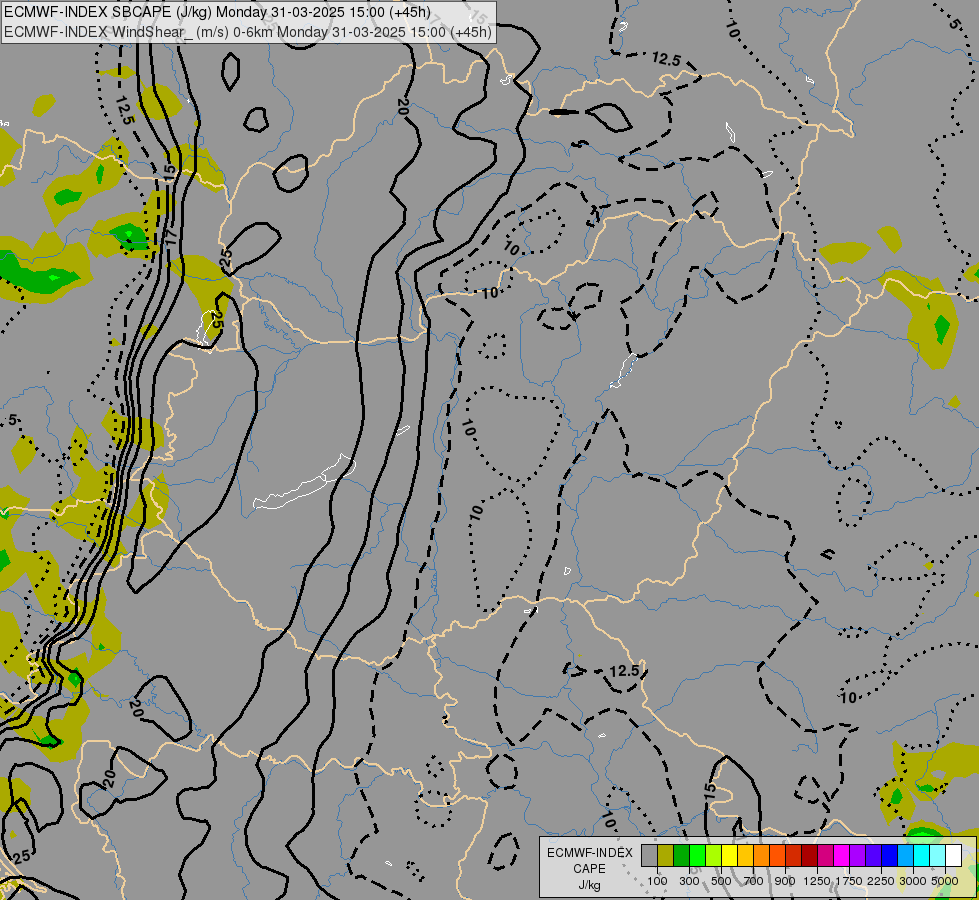Click the J/kg unit label in the legend
This screenshot has width=979, height=900.
[589, 885]
